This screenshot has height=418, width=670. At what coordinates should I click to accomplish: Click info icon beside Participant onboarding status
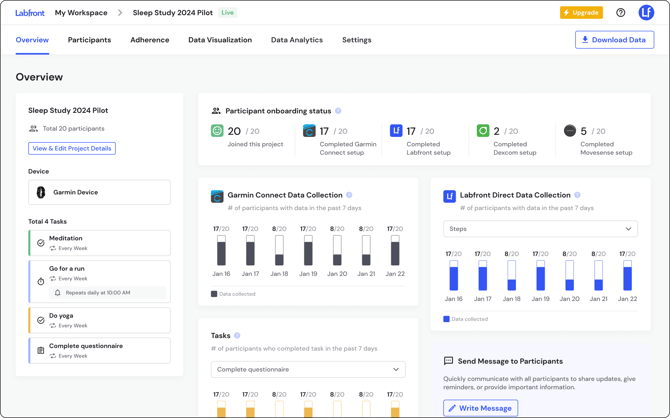[x=338, y=111]
